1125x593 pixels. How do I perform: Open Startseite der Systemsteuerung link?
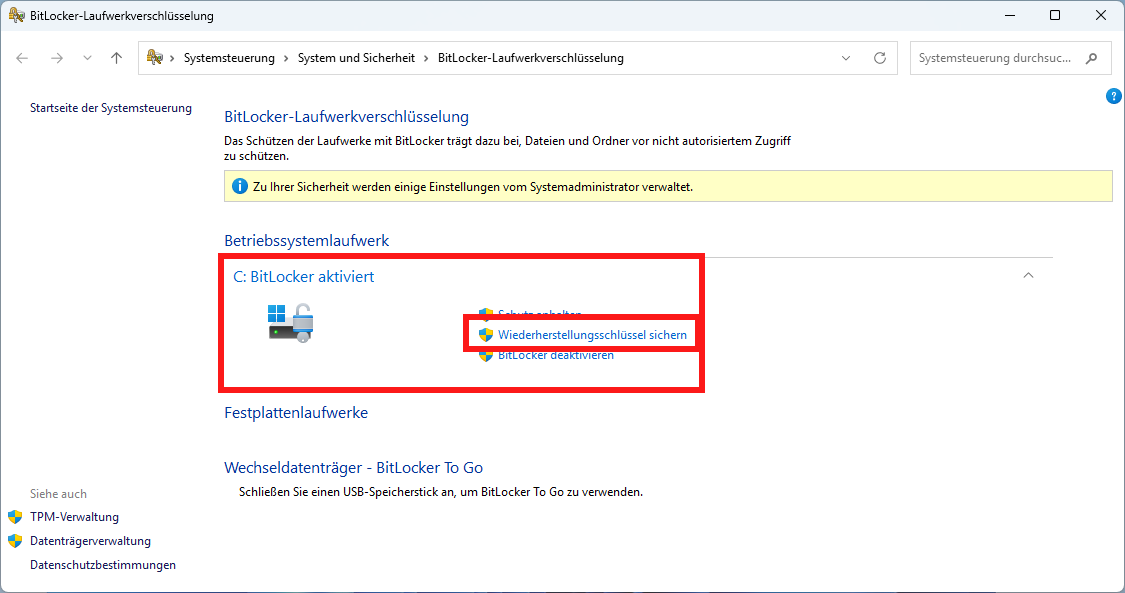pos(110,108)
